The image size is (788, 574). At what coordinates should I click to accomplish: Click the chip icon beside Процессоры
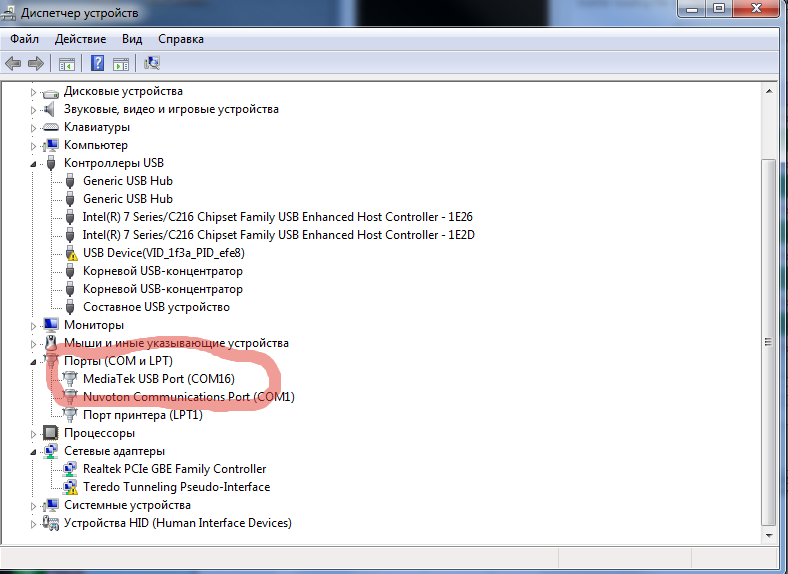51,432
